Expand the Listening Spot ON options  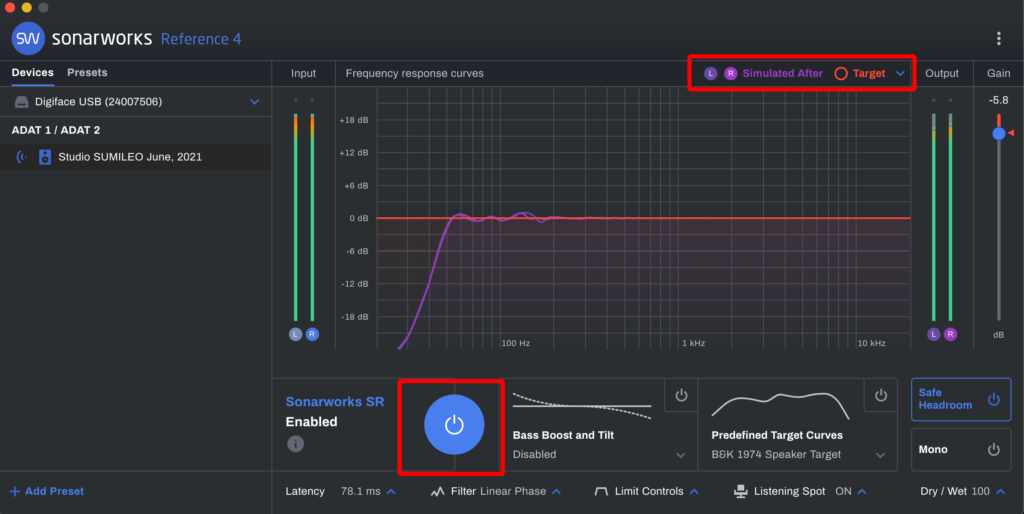pyautogui.click(x=862, y=491)
